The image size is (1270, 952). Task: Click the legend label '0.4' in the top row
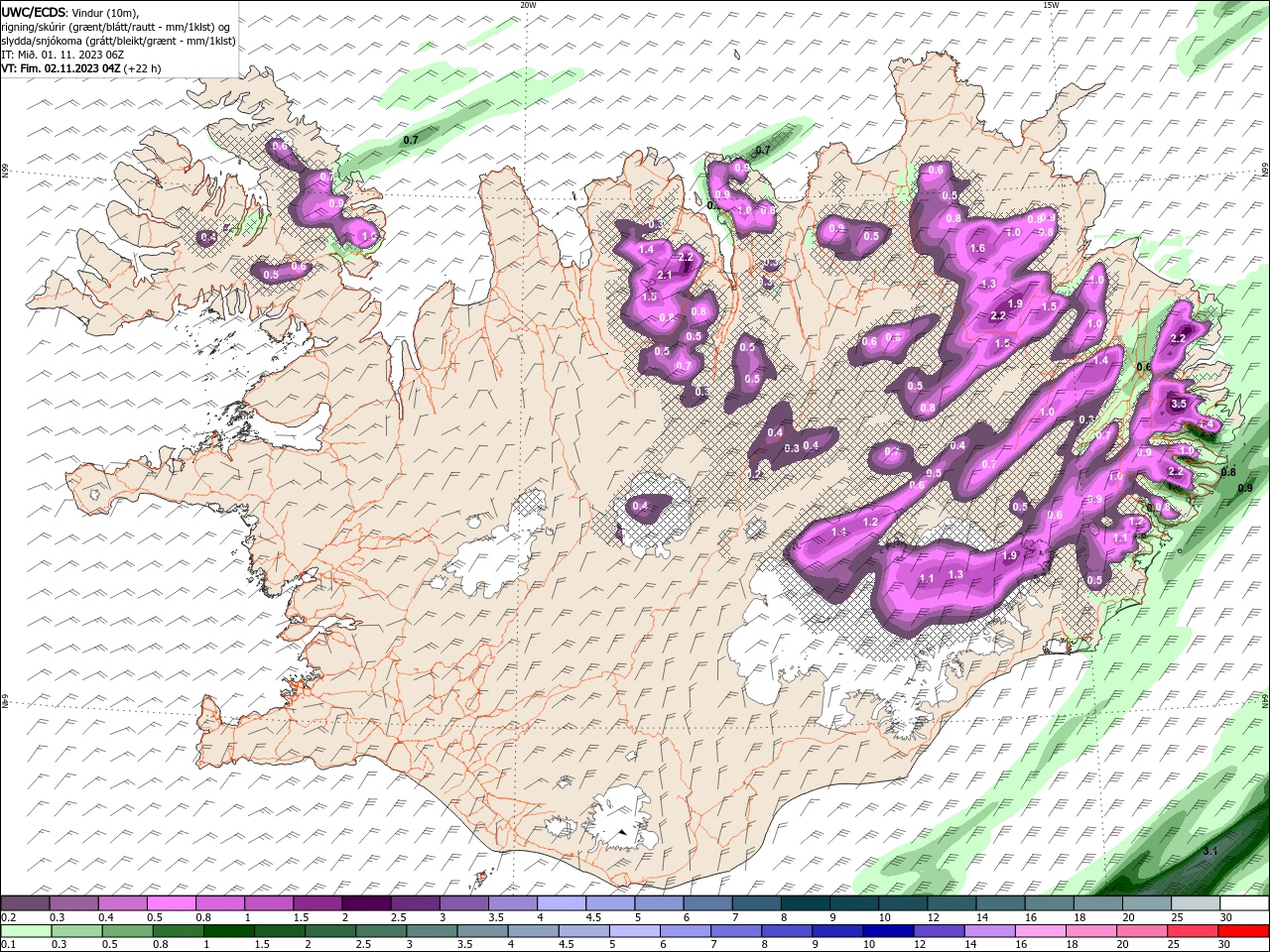coord(106,917)
